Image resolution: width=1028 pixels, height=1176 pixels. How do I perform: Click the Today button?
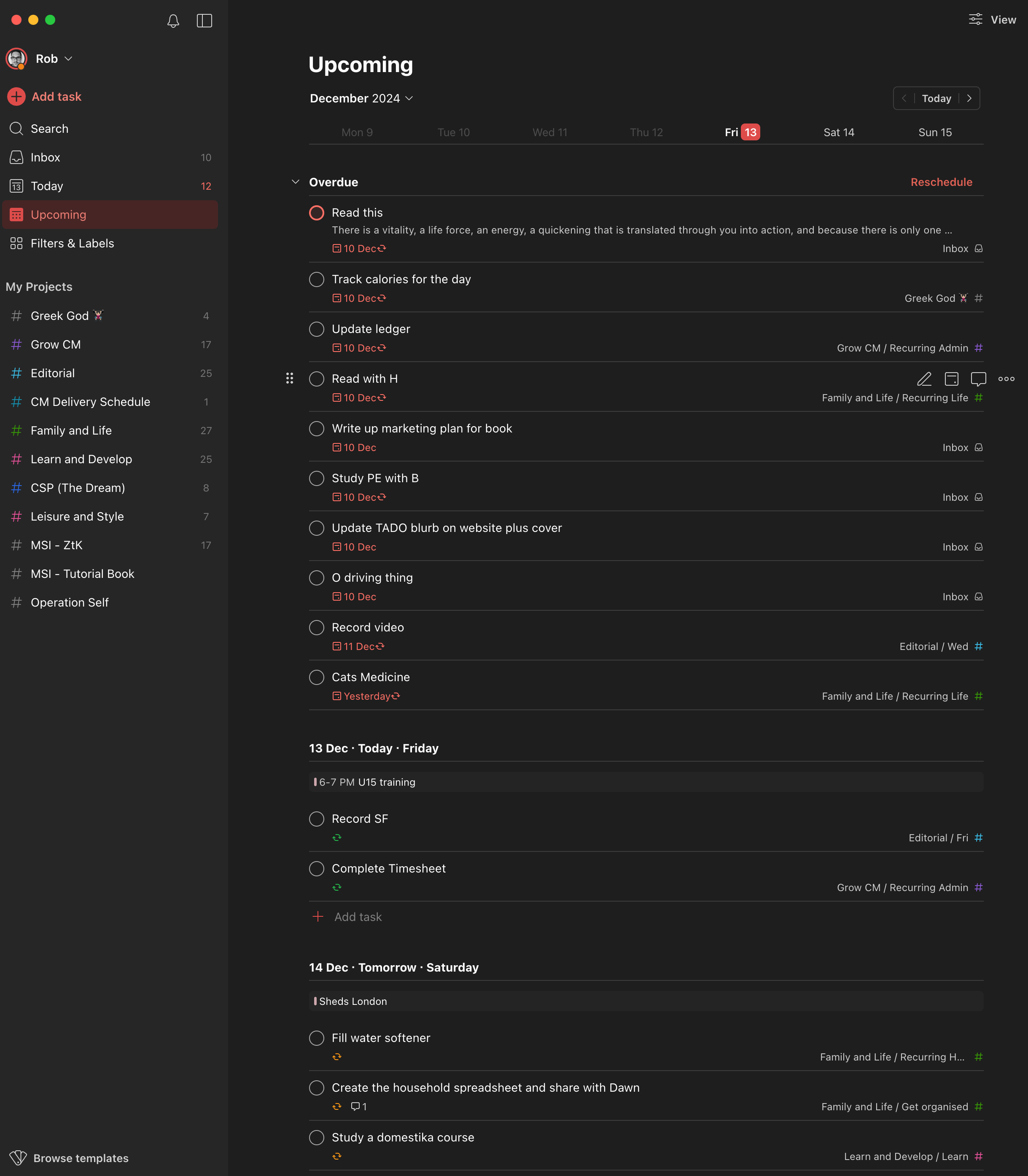click(936, 98)
